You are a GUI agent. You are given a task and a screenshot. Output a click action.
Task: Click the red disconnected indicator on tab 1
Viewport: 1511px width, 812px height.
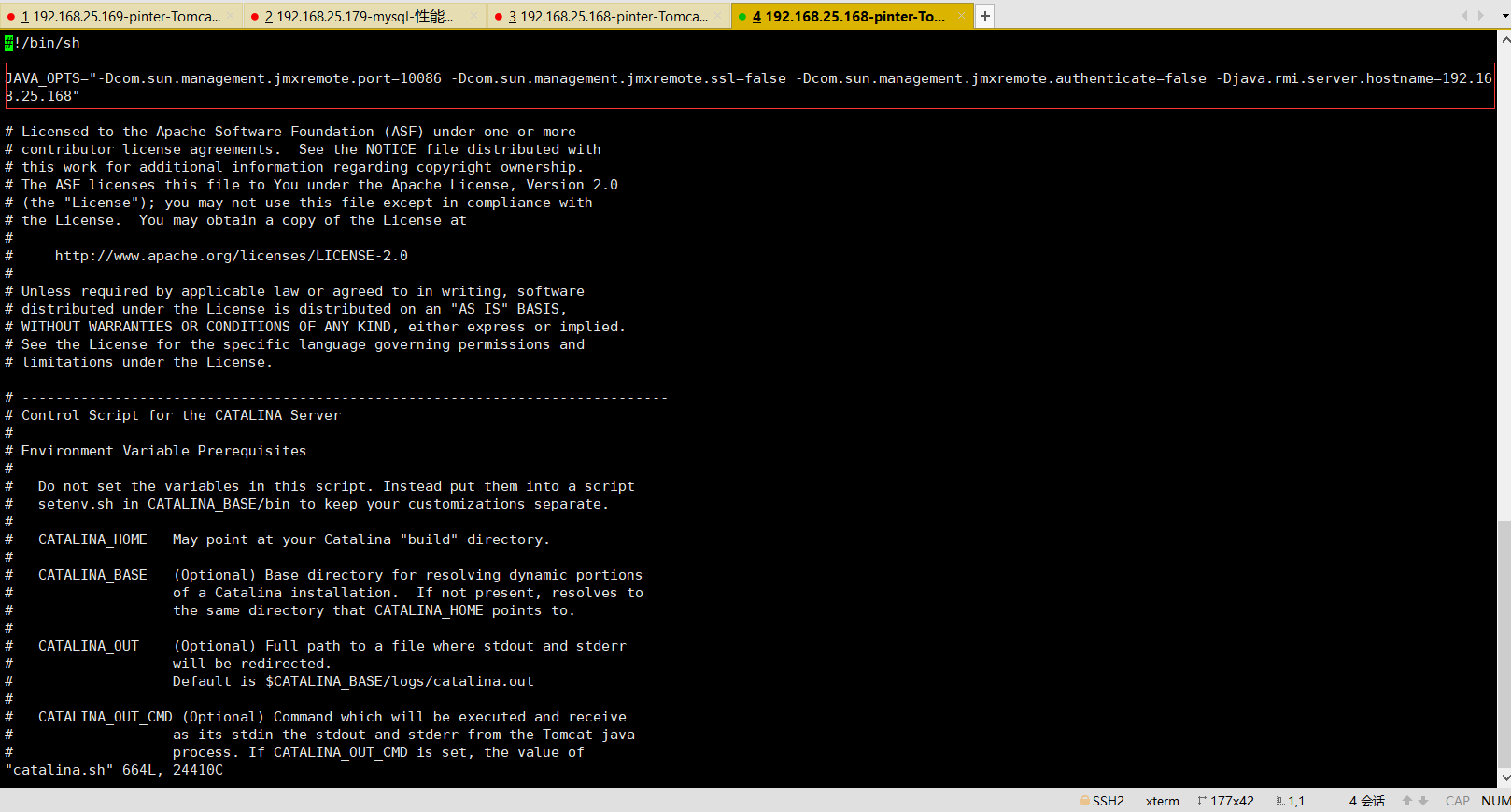11,17
